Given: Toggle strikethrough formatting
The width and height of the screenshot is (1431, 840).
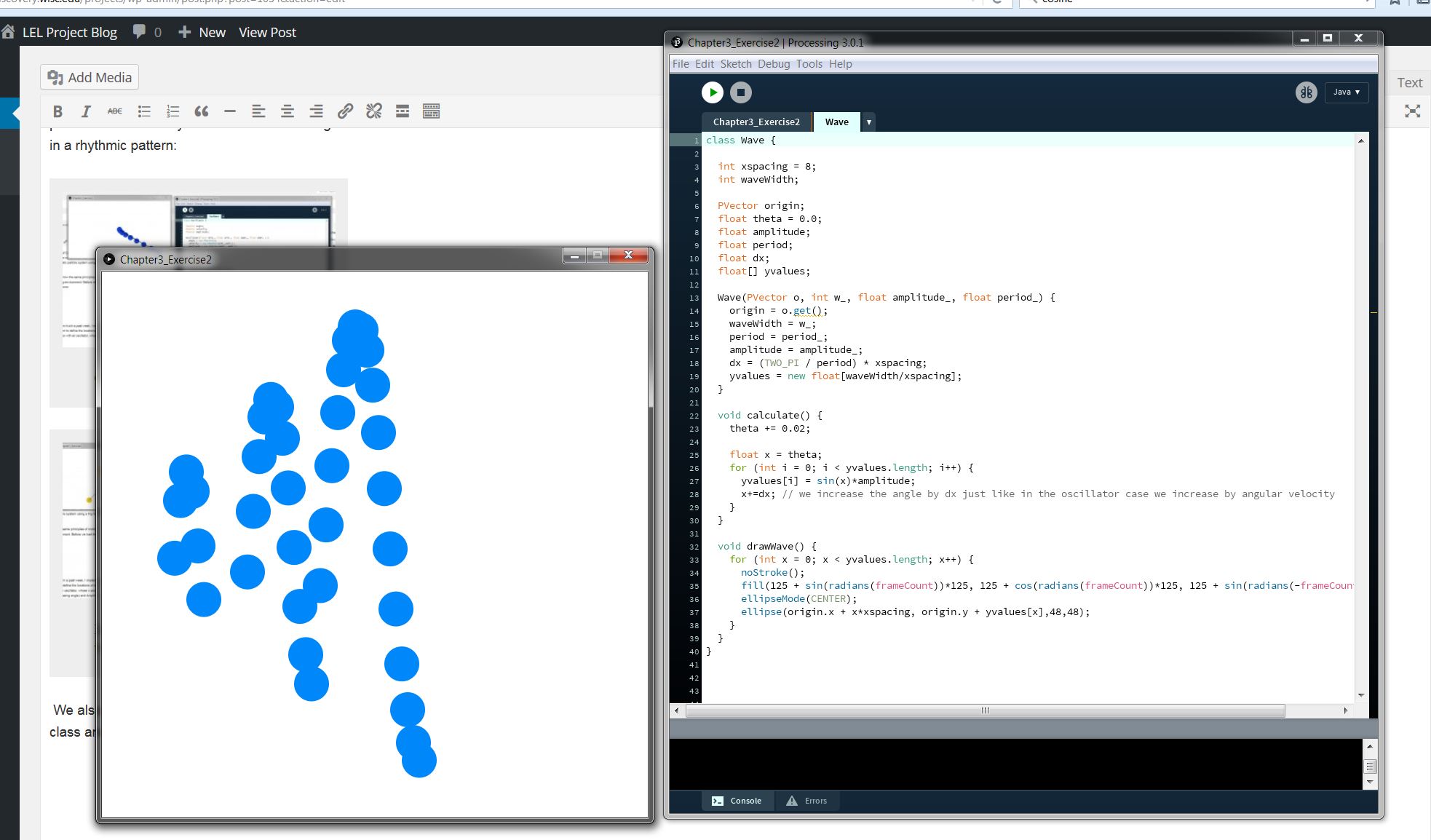Looking at the screenshot, I should coord(115,111).
